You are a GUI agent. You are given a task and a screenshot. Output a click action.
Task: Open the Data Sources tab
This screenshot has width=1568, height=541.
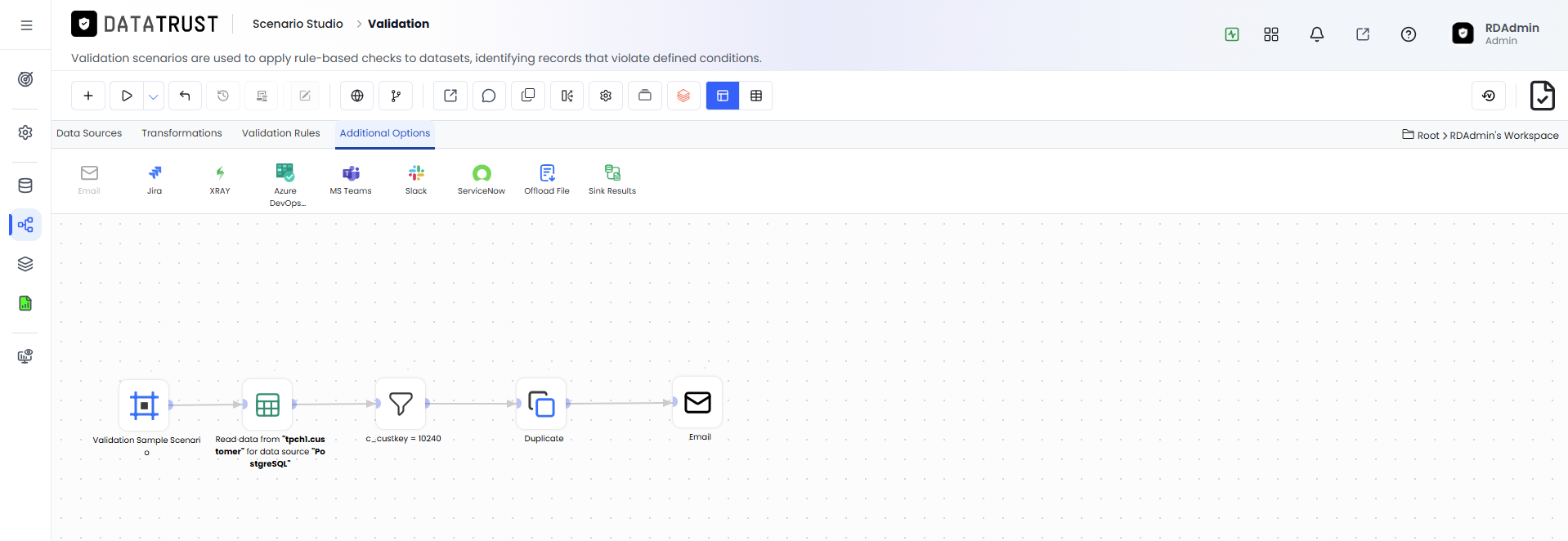(89, 133)
